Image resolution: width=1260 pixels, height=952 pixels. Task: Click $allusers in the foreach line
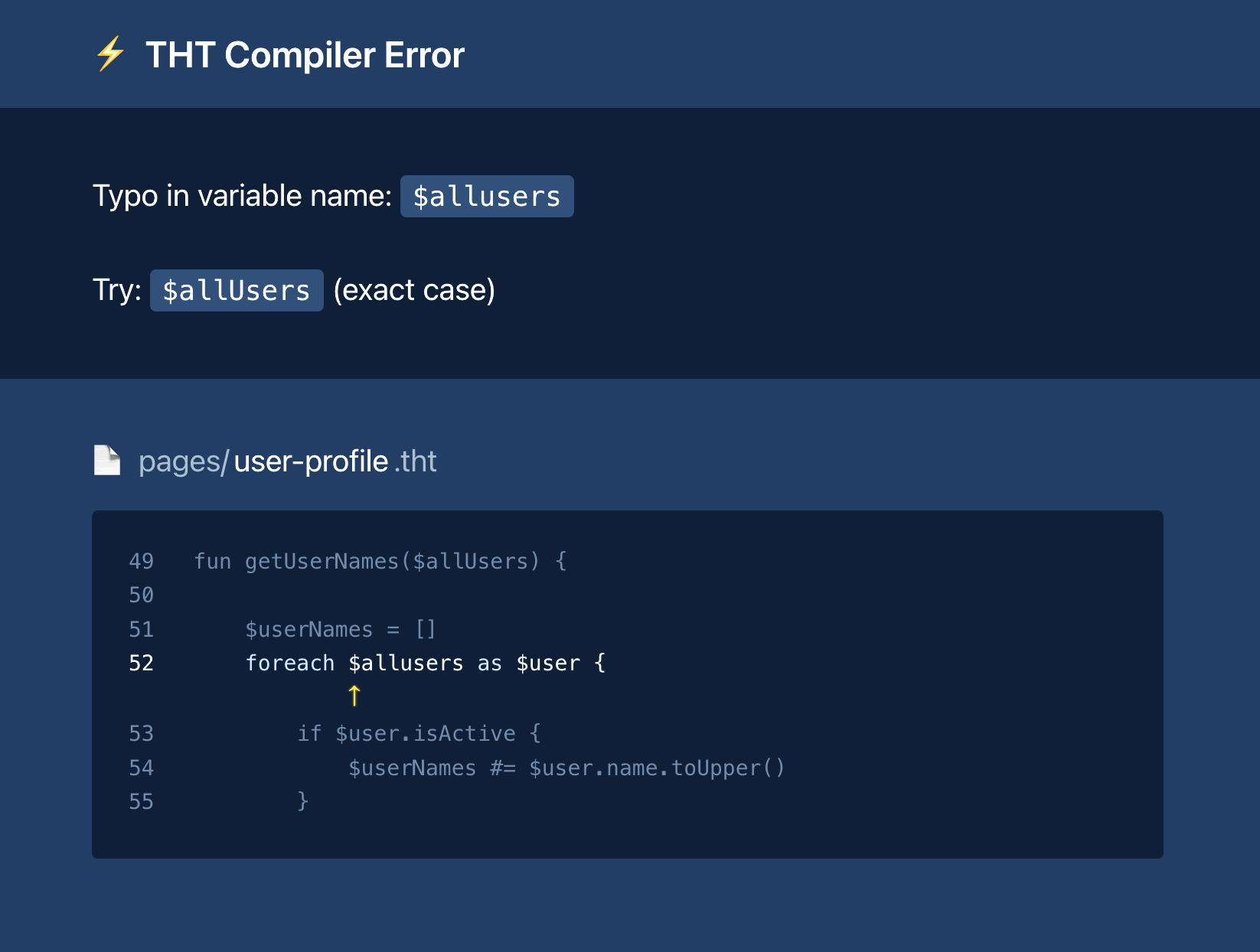(x=406, y=663)
